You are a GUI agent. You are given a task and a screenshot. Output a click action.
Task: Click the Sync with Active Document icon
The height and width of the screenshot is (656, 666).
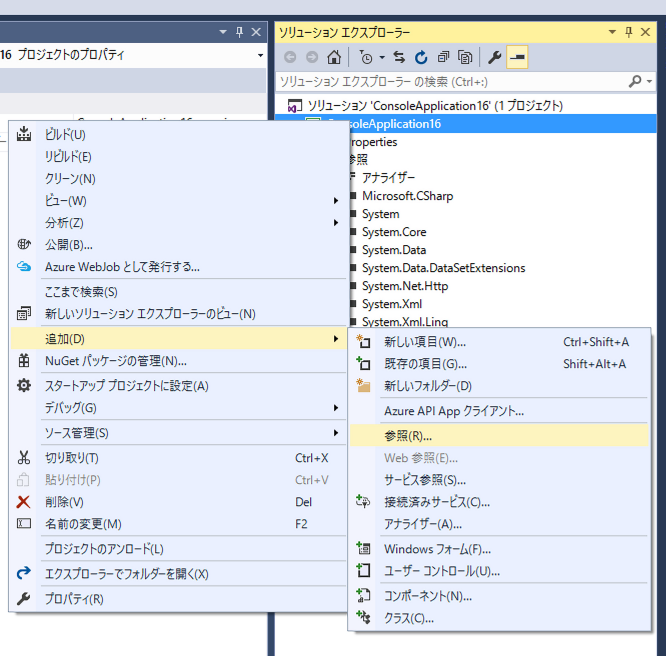400,57
